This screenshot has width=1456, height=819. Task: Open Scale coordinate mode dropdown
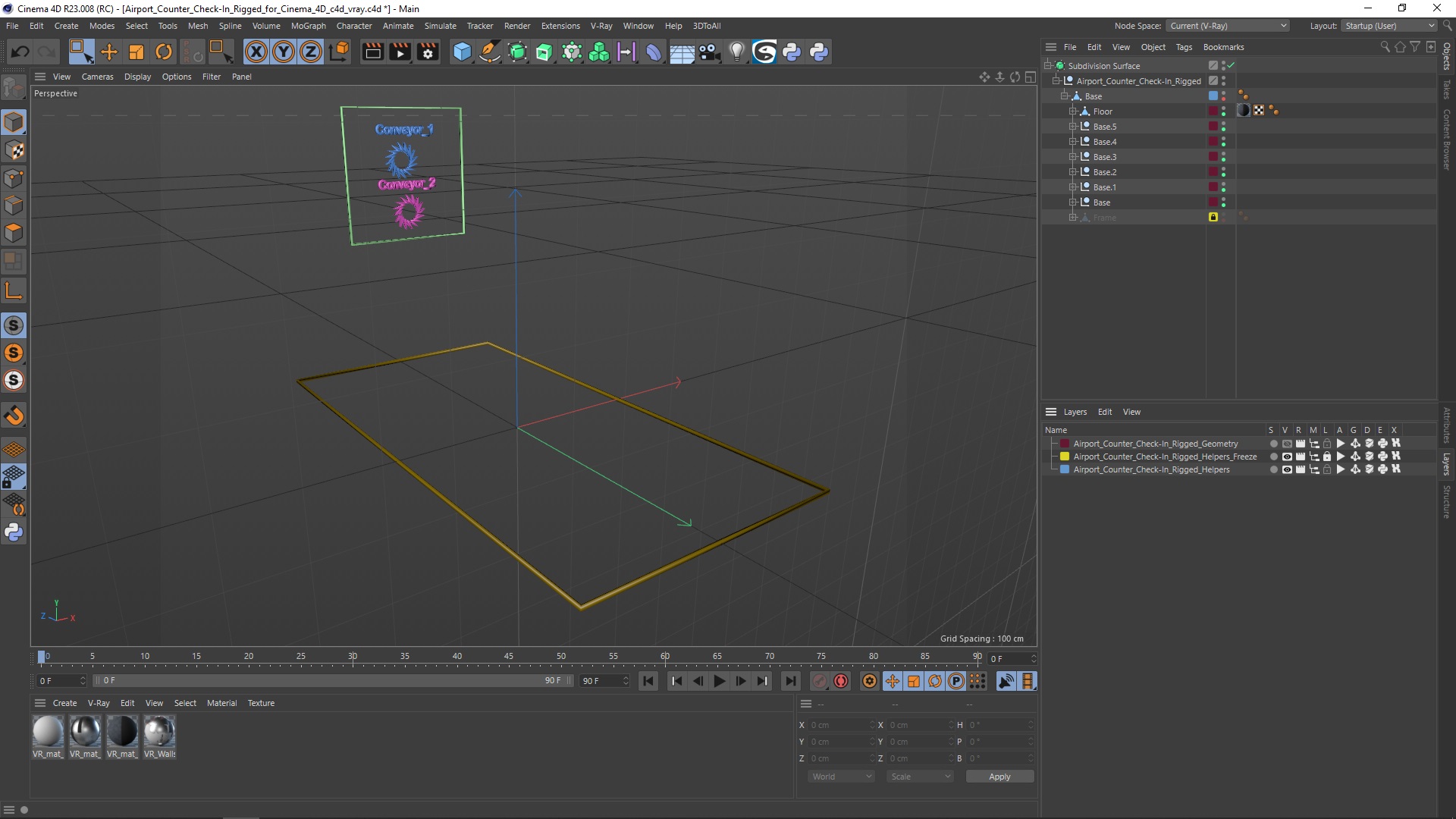click(x=920, y=777)
